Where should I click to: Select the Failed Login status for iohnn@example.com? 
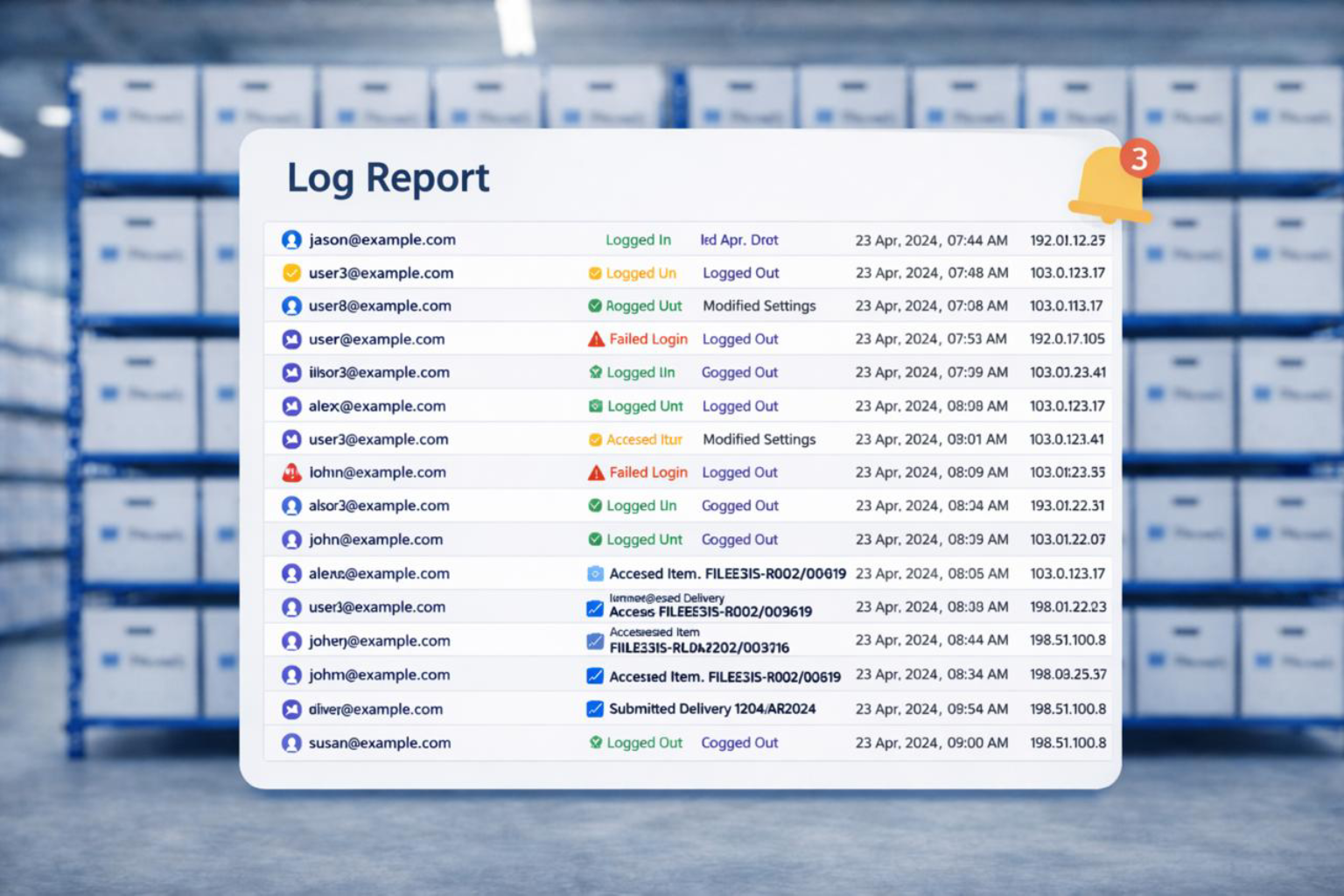pyautogui.click(x=647, y=472)
